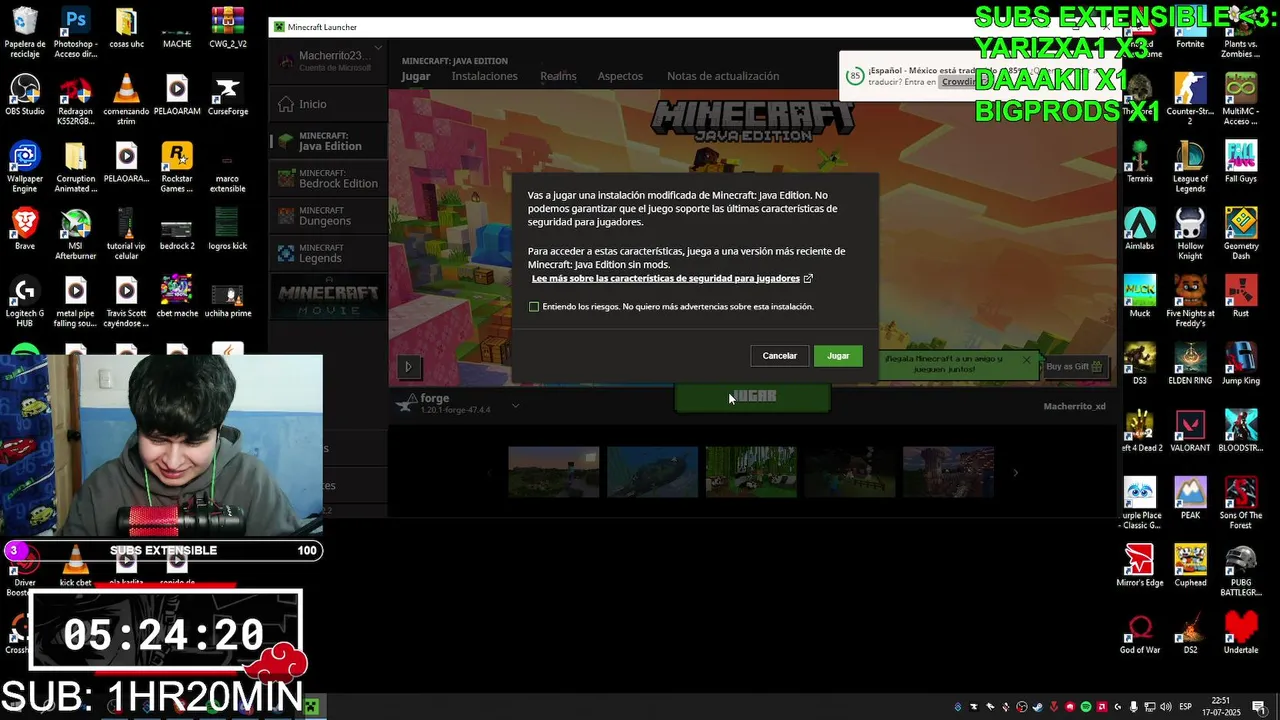Viewport: 1280px width, 720px height.
Task: Open Mirror's Edge desktop shortcut
Action: click(x=1139, y=565)
